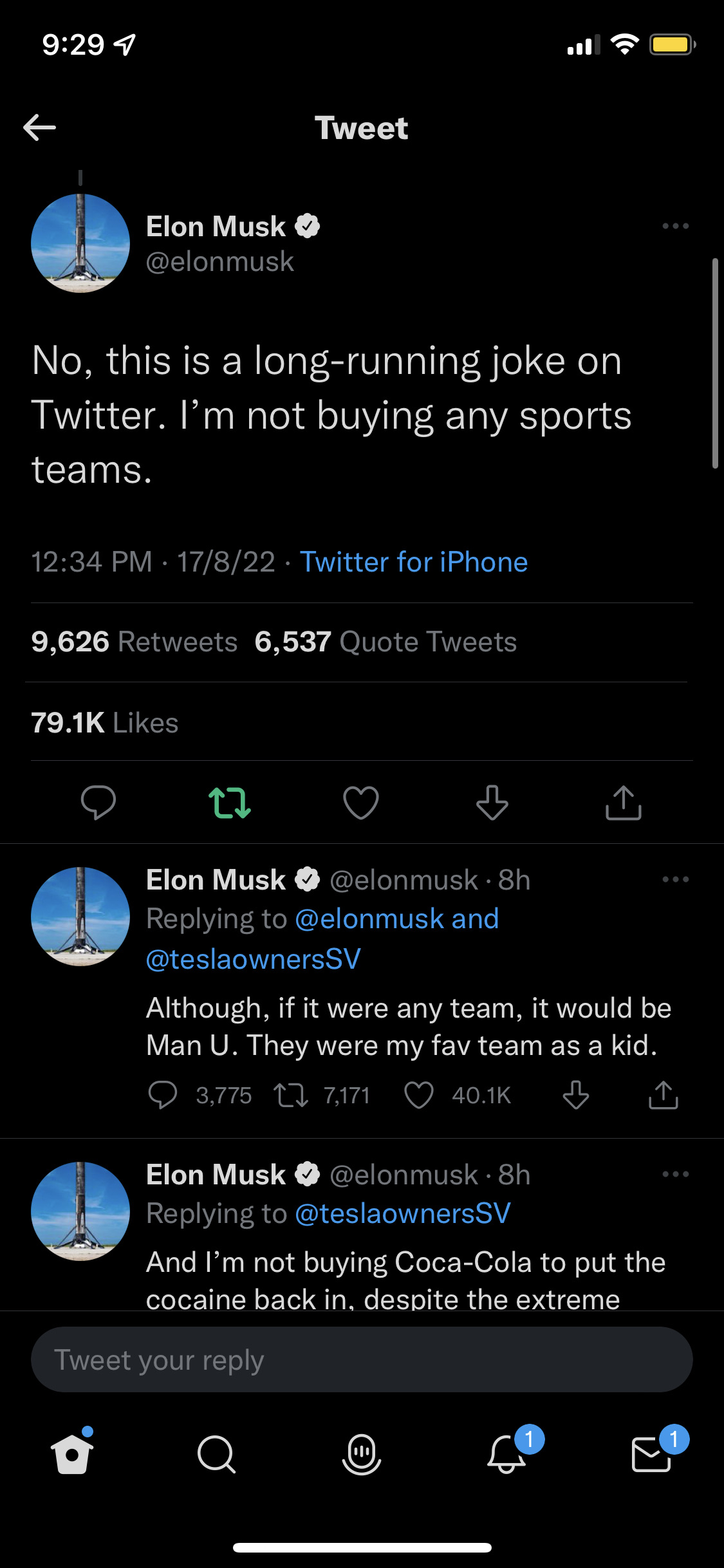
Task: Open Messages envelope tab
Action: coord(651,1453)
